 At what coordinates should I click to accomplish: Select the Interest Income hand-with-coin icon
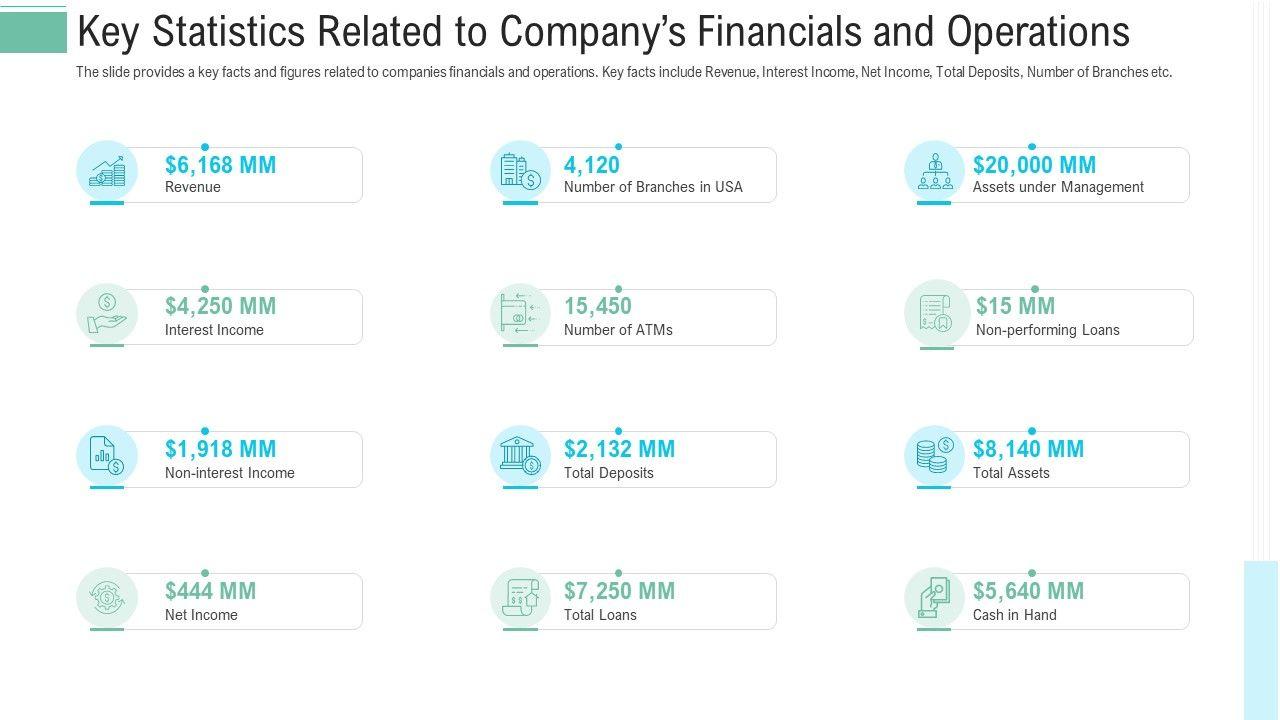pyautogui.click(x=107, y=313)
